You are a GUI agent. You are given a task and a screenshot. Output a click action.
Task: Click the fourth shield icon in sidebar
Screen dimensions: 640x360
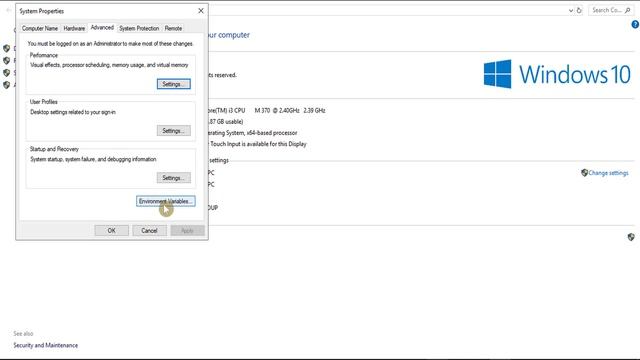[7, 85]
